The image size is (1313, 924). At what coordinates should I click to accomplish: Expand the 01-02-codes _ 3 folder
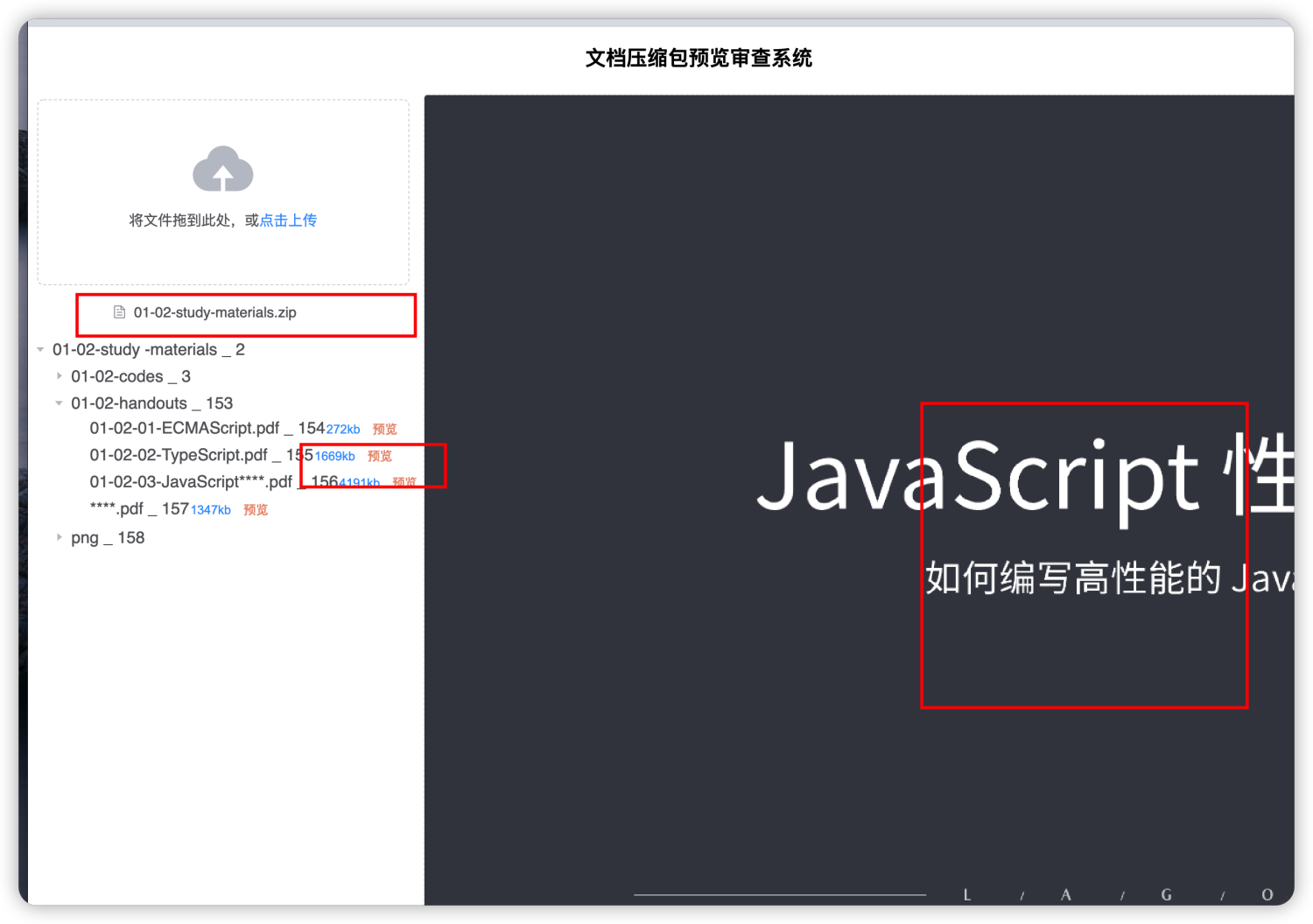[59, 376]
